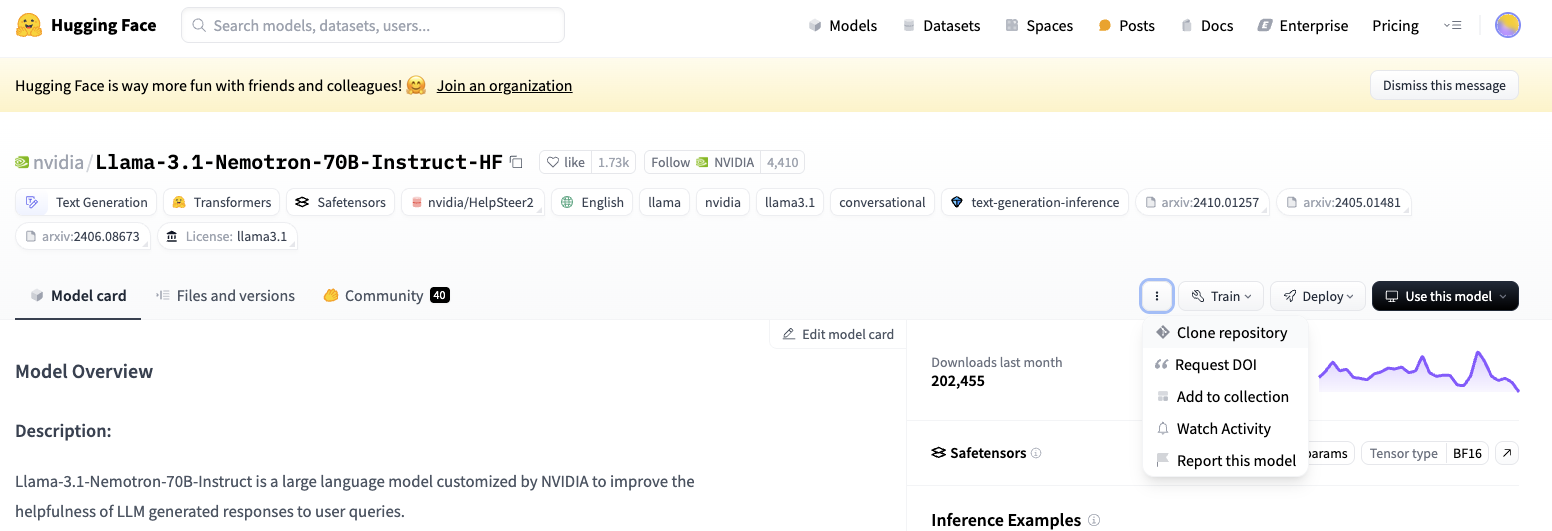Open the Train dropdown
Image resolution: width=1552 pixels, height=531 pixels.
pyautogui.click(x=1221, y=296)
